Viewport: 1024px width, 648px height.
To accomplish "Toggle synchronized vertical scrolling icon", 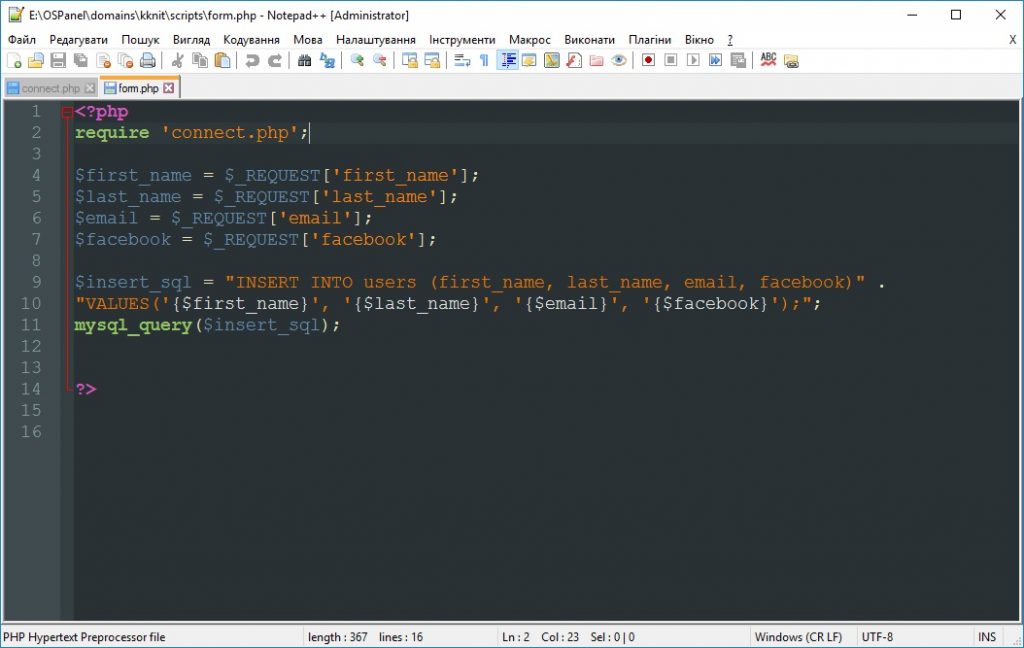I will [409, 61].
